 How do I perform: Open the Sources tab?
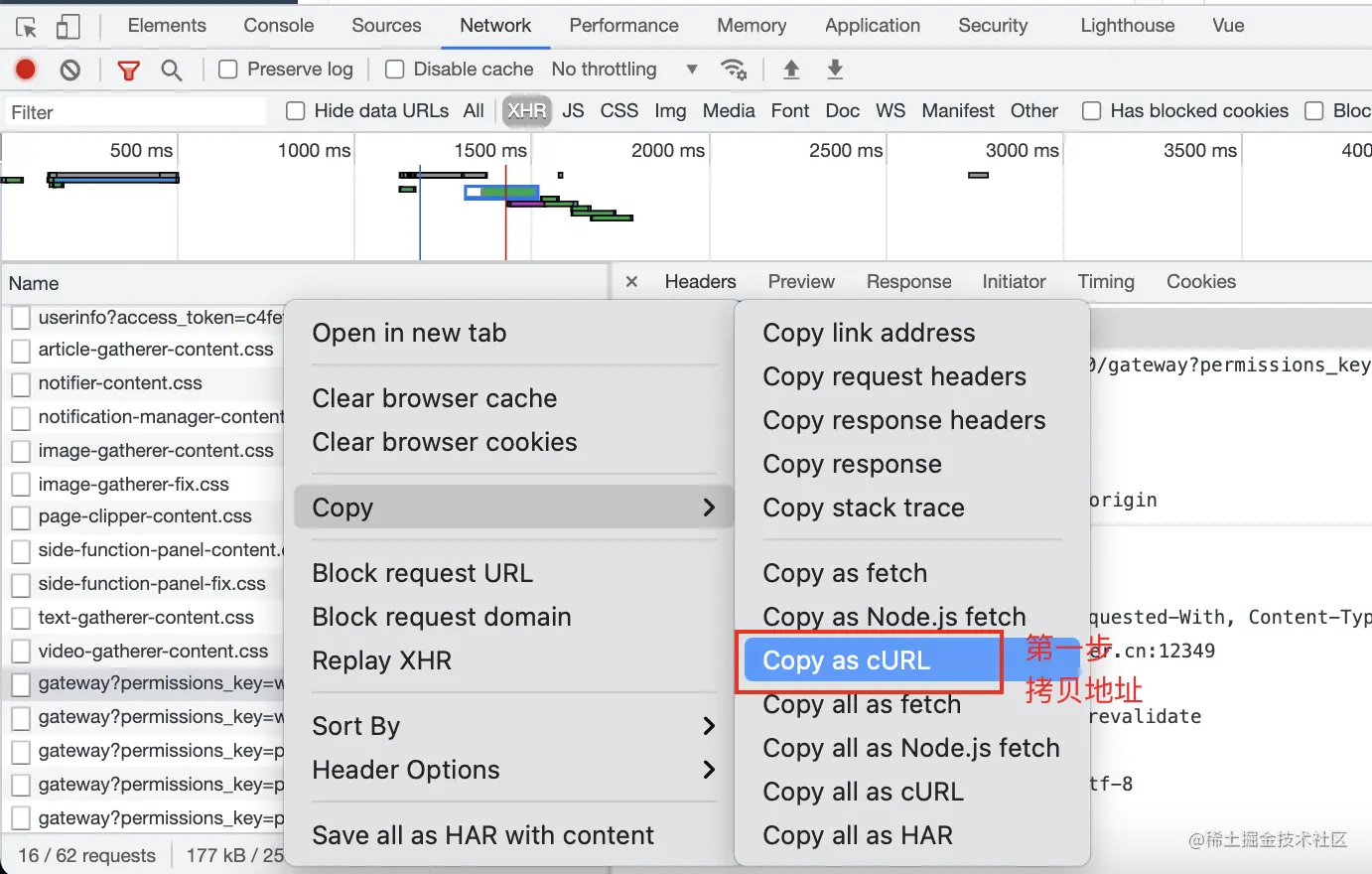[x=386, y=26]
